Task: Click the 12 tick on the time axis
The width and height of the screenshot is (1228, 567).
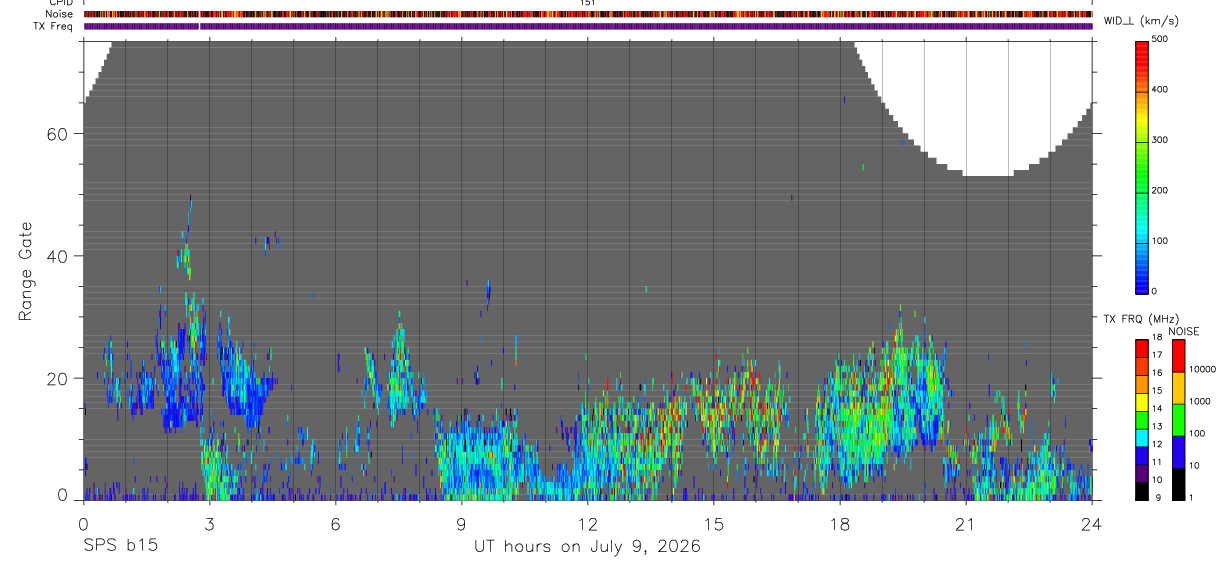Action: tap(587, 523)
